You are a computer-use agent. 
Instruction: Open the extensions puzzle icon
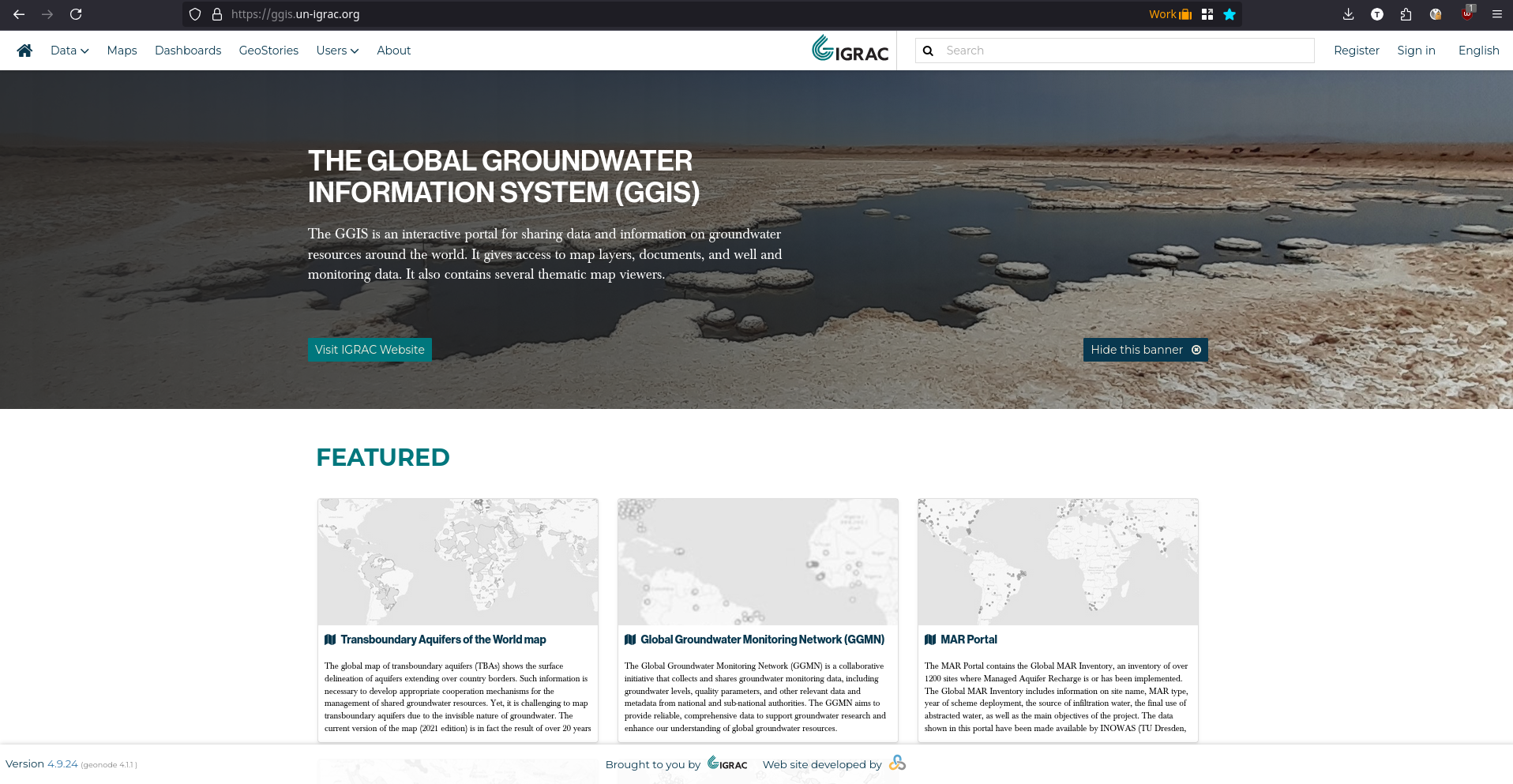click(x=1406, y=14)
